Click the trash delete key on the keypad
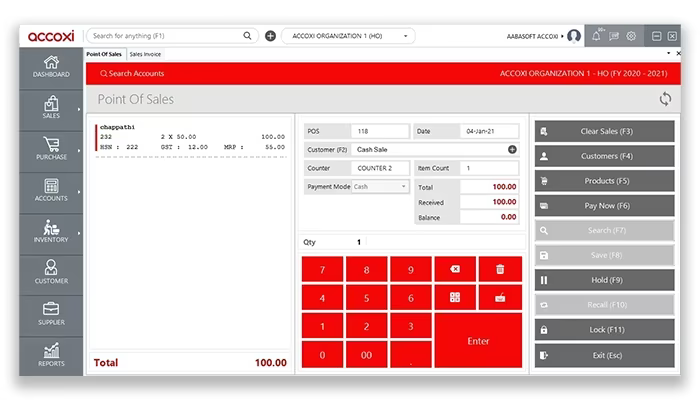Image resolution: width=700 pixels, height=400 pixels. click(500, 269)
